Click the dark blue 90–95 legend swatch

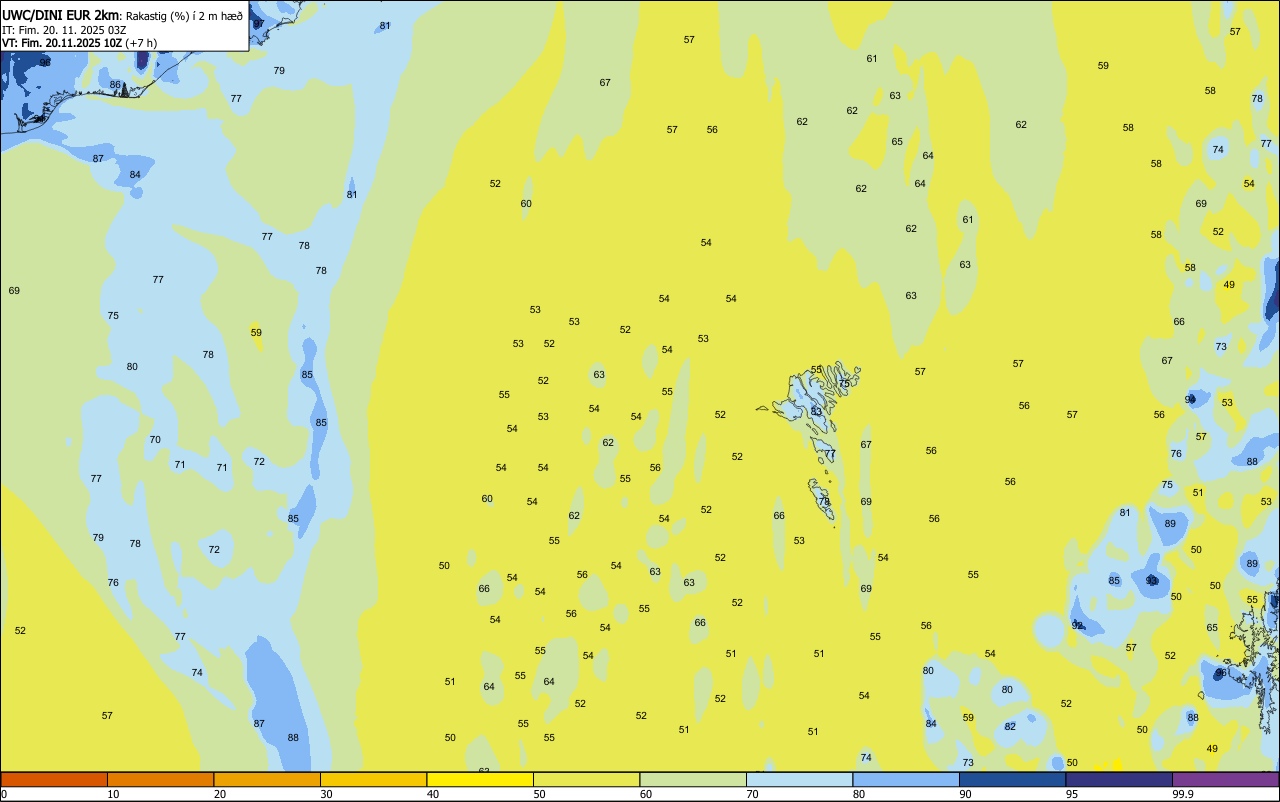[1012, 779]
